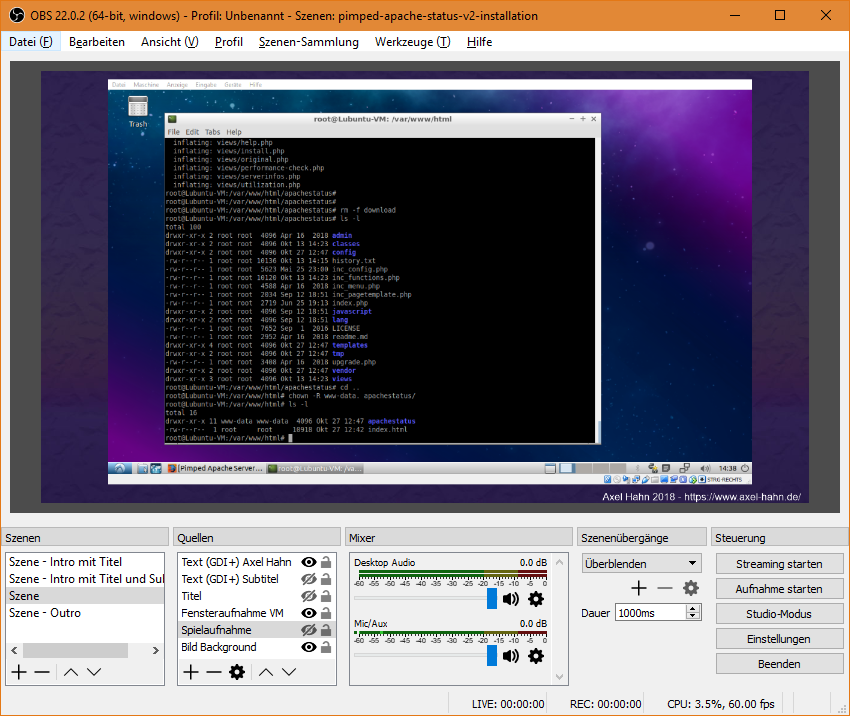Select the scene named 'Szene'
This screenshot has height=716, width=850.
85,596
